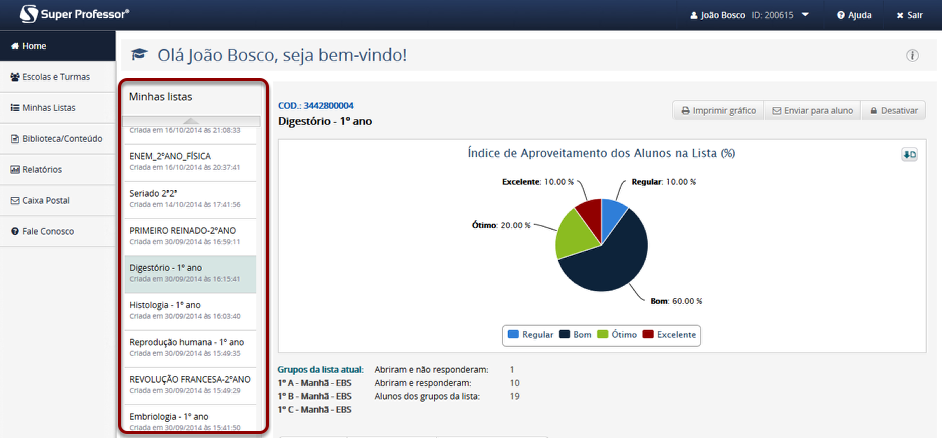Click the Bom: 60.00 % chart label

(676, 301)
